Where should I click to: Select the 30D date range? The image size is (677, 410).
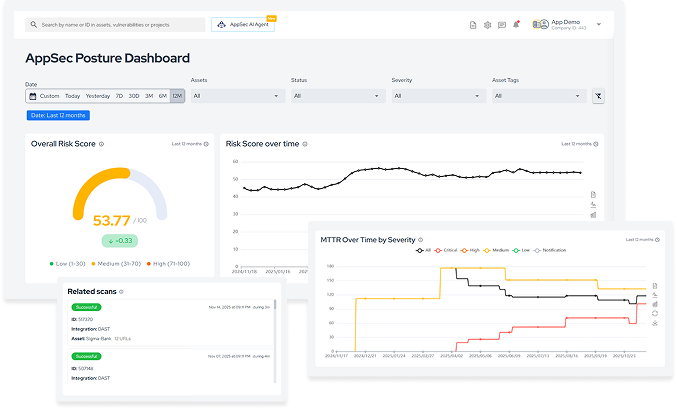pyautogui.click(x=134, y=96)
